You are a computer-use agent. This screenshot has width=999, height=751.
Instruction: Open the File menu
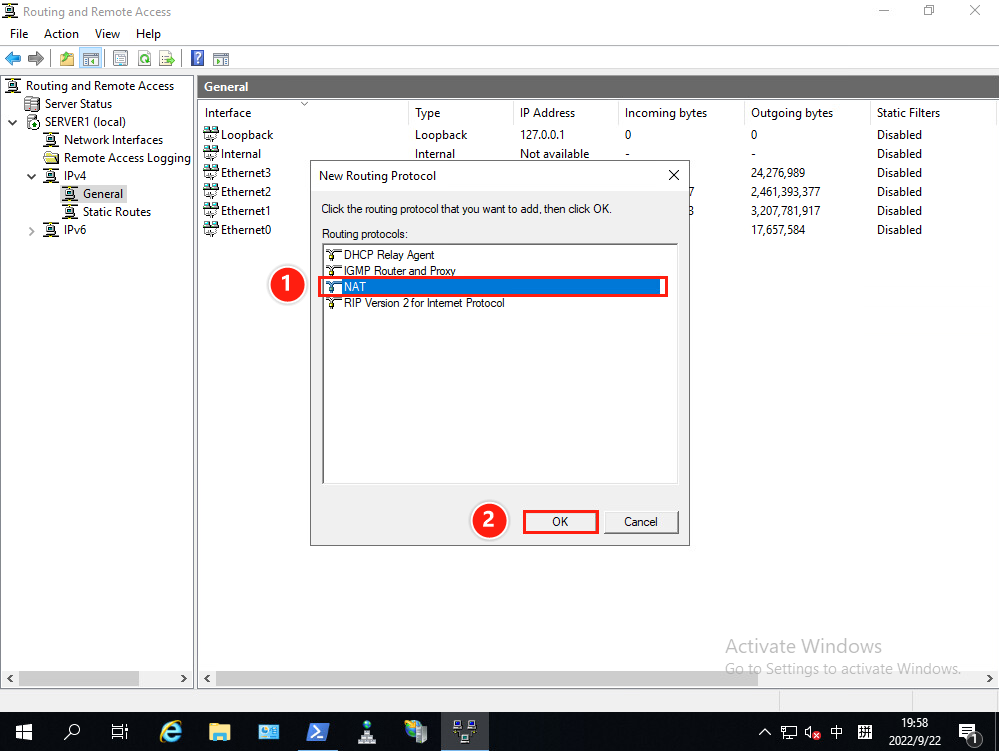point(19,34)
